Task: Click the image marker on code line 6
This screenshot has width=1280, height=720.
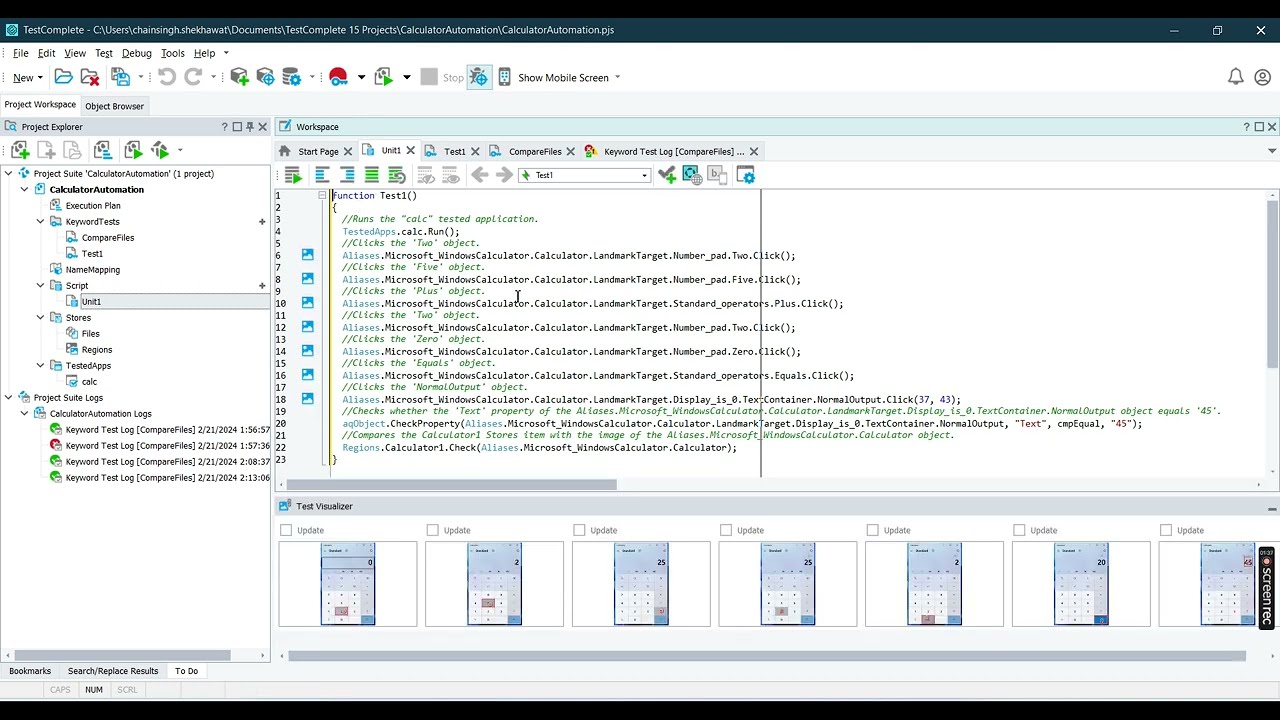Action: coord(308,255)
